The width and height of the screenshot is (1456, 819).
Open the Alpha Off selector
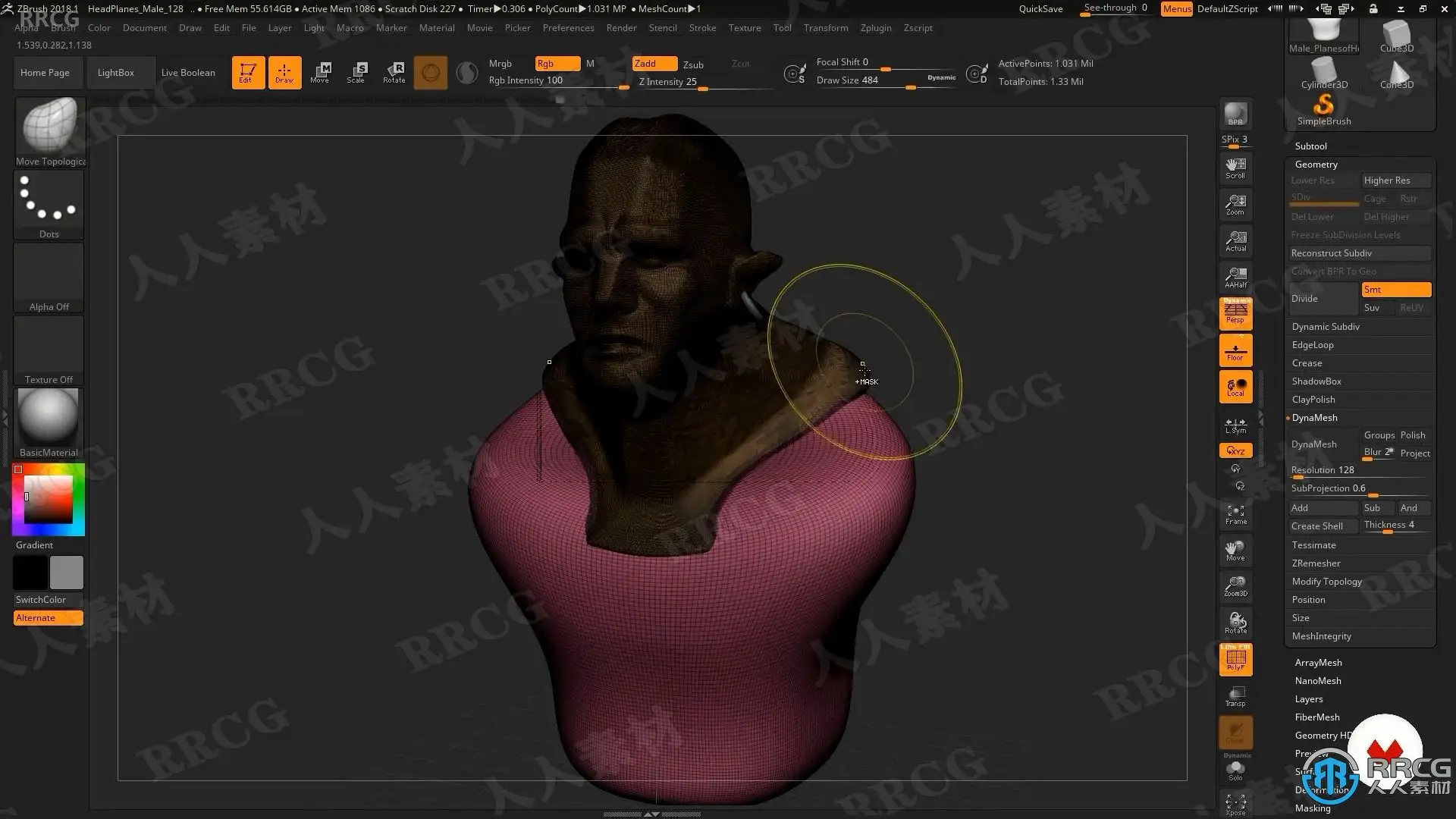49,278
